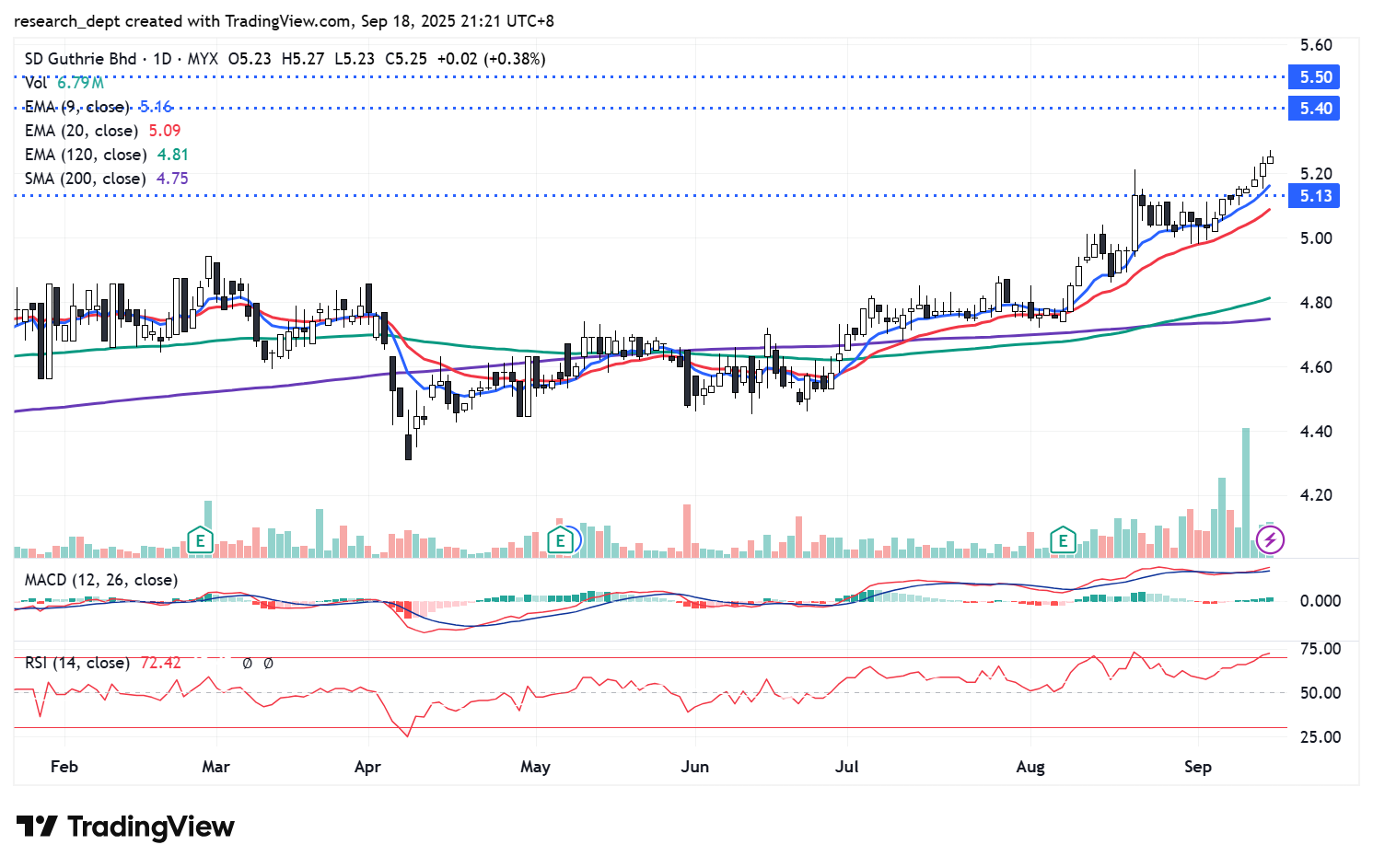This screenshot has height=868, width=1373.
Task: Select the SMA (200, close) indicator legend
Action: click(86, 179)
